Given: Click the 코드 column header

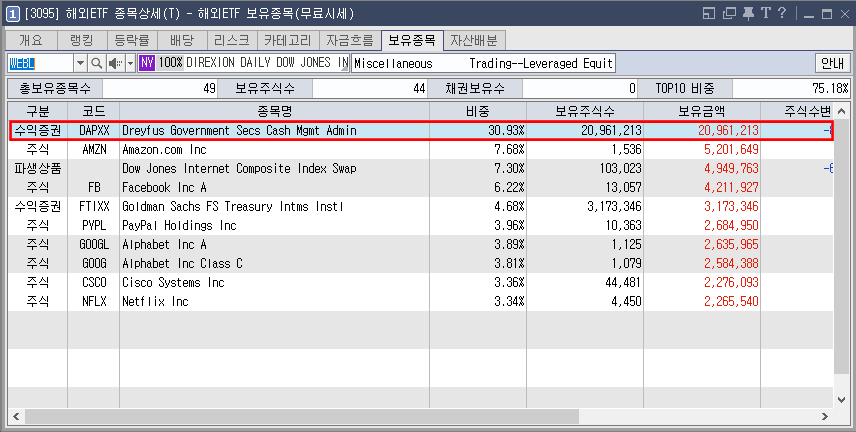Looking at the screenshot, I should coord(94,111).
